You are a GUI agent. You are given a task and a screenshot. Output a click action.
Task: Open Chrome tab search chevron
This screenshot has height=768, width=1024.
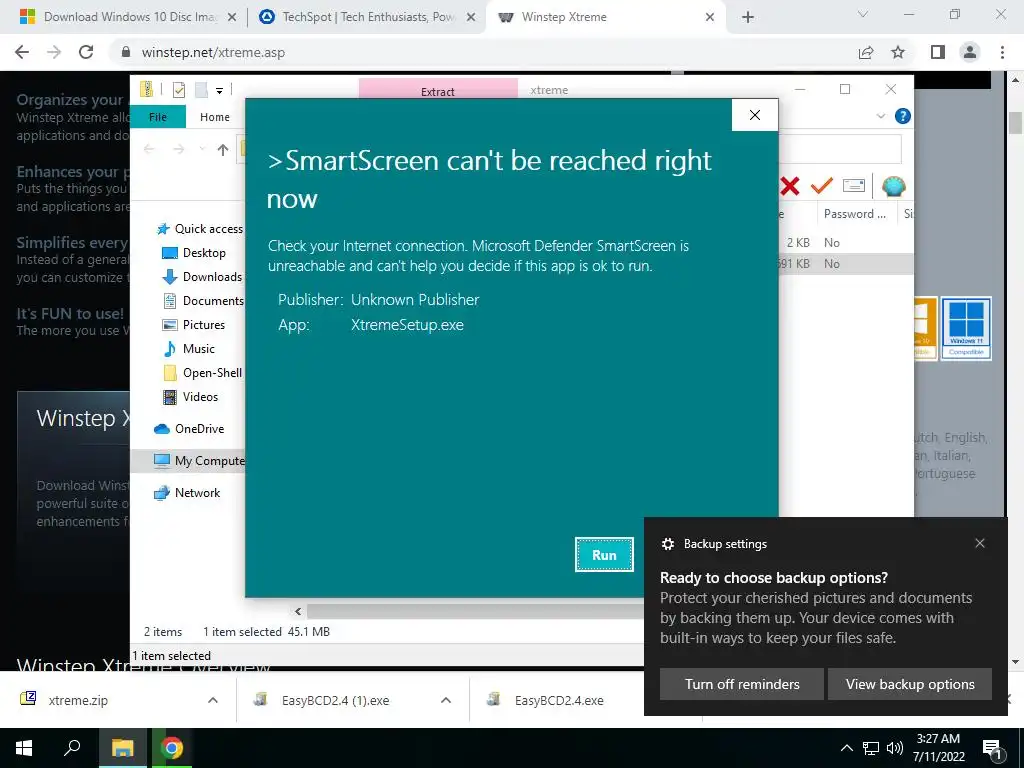click(x=863, y=14)
